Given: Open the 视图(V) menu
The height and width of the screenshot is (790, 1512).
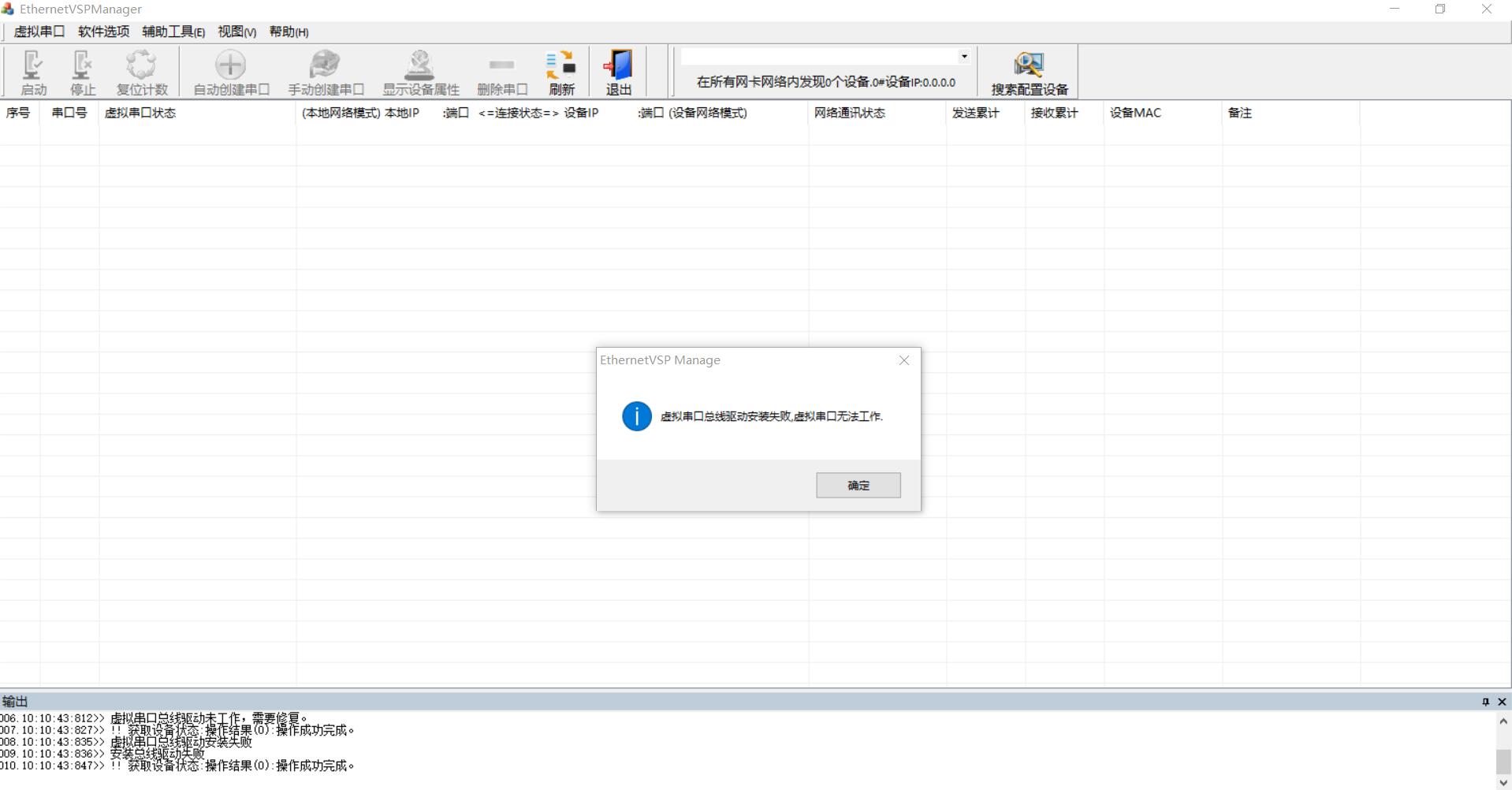Looking at the screenshot, I should pyautogui.click(x=237, y=32).
